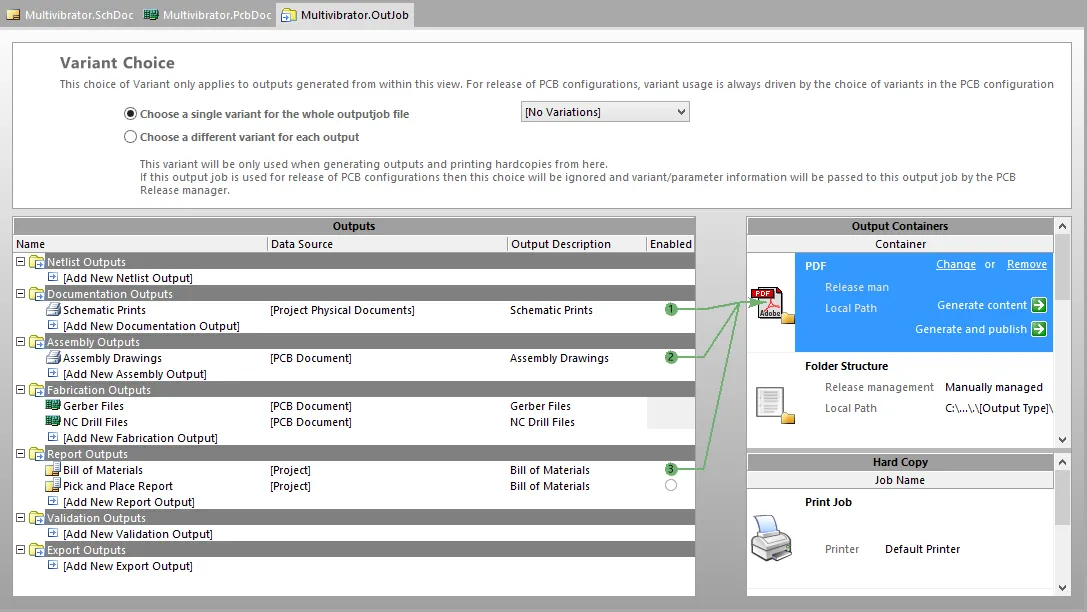Click the Validation Outputs folder icon
Viewport: 1087px width, 612px height.
(37, 518)
